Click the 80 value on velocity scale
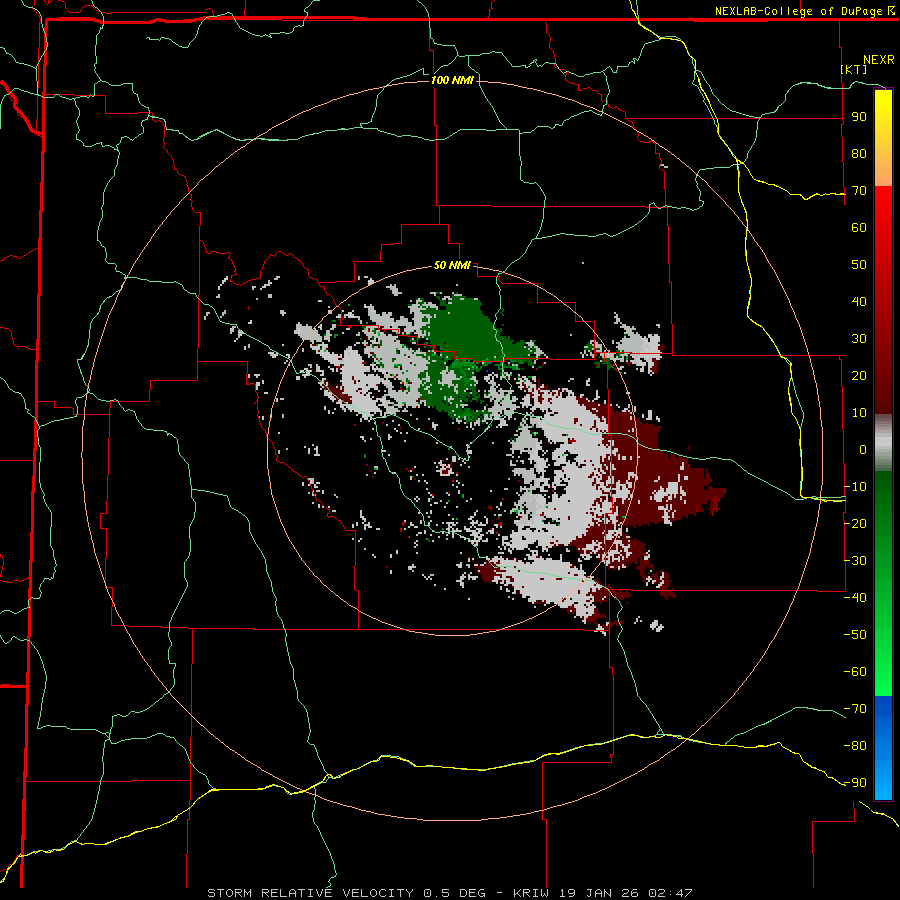The image size is (900, 900). (859, 154)
